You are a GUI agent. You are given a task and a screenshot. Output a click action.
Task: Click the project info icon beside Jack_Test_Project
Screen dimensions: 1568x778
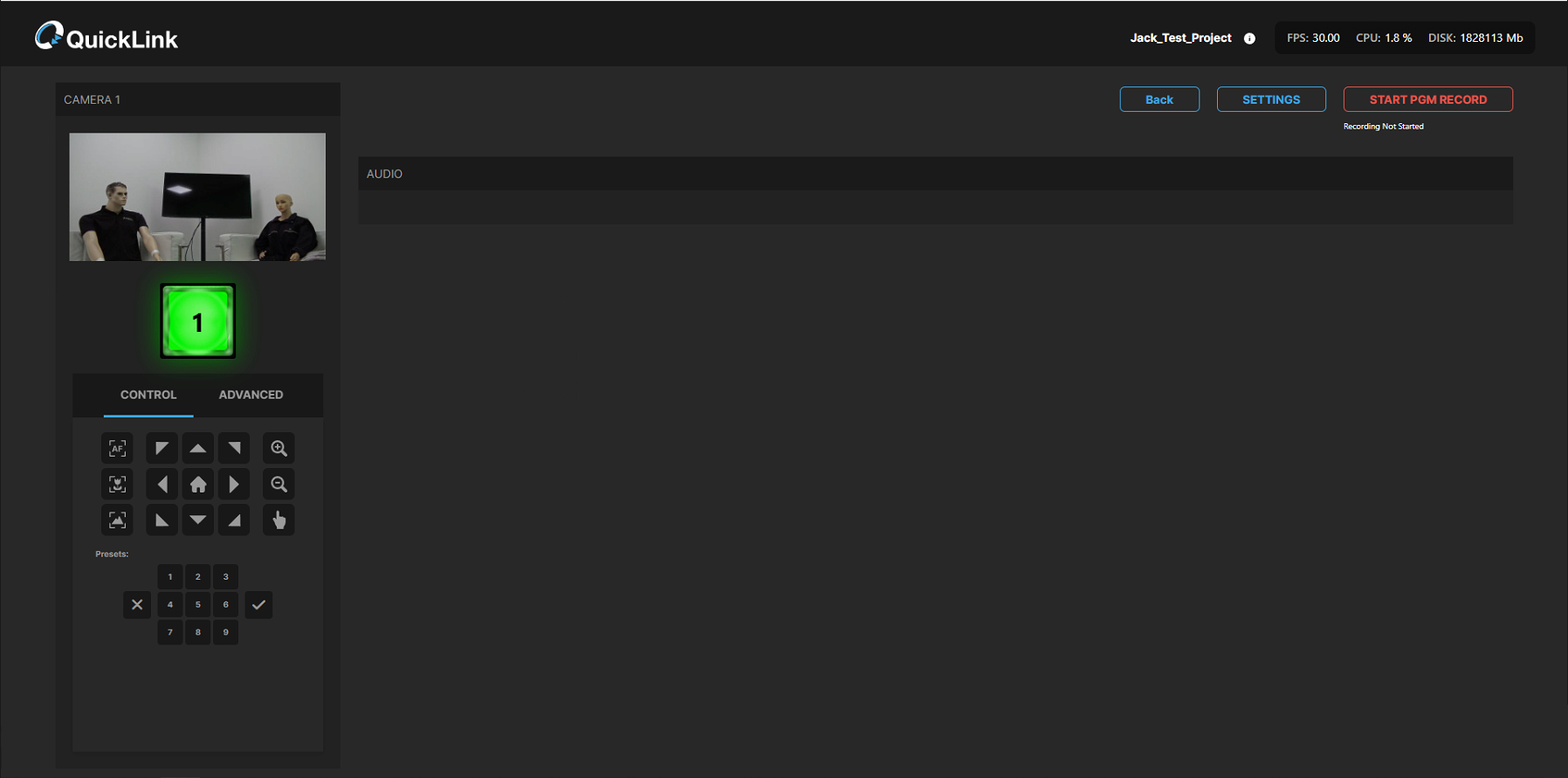click(1249, 38)
